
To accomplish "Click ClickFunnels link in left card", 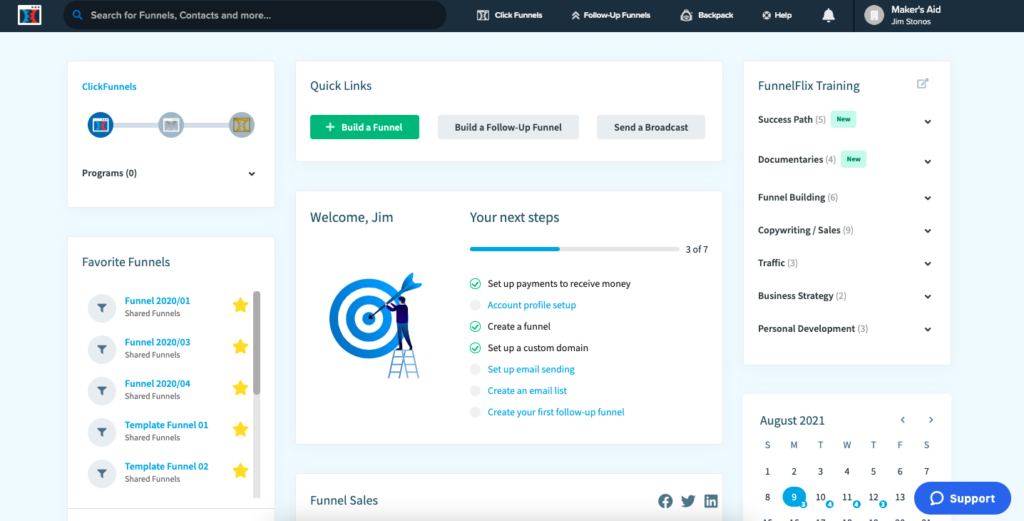I will point(109,86).
